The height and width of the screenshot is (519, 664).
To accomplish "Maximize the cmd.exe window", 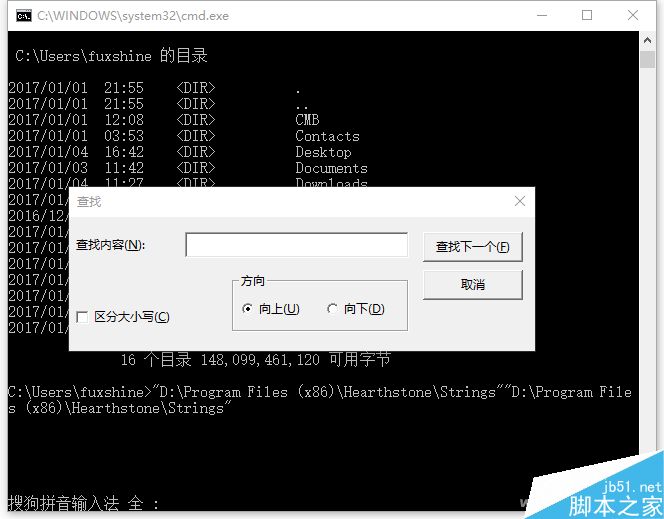I will click(587, 15).
